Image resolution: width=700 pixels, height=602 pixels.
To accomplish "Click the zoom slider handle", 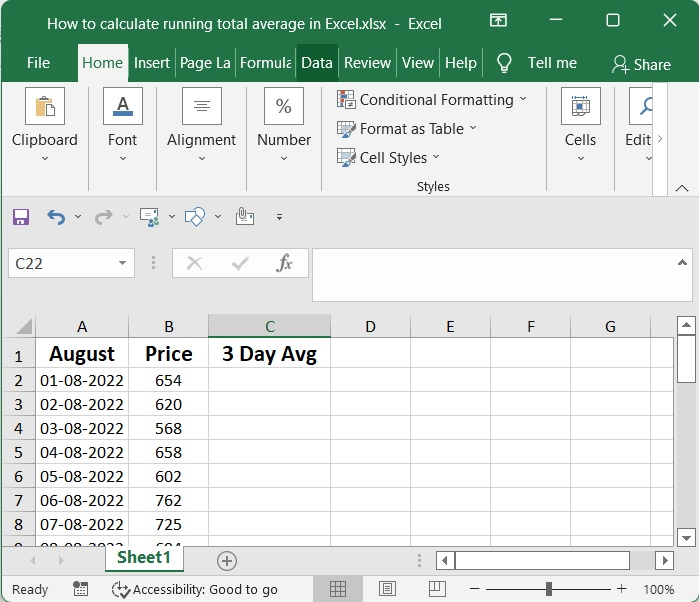I will click(549, 589).
